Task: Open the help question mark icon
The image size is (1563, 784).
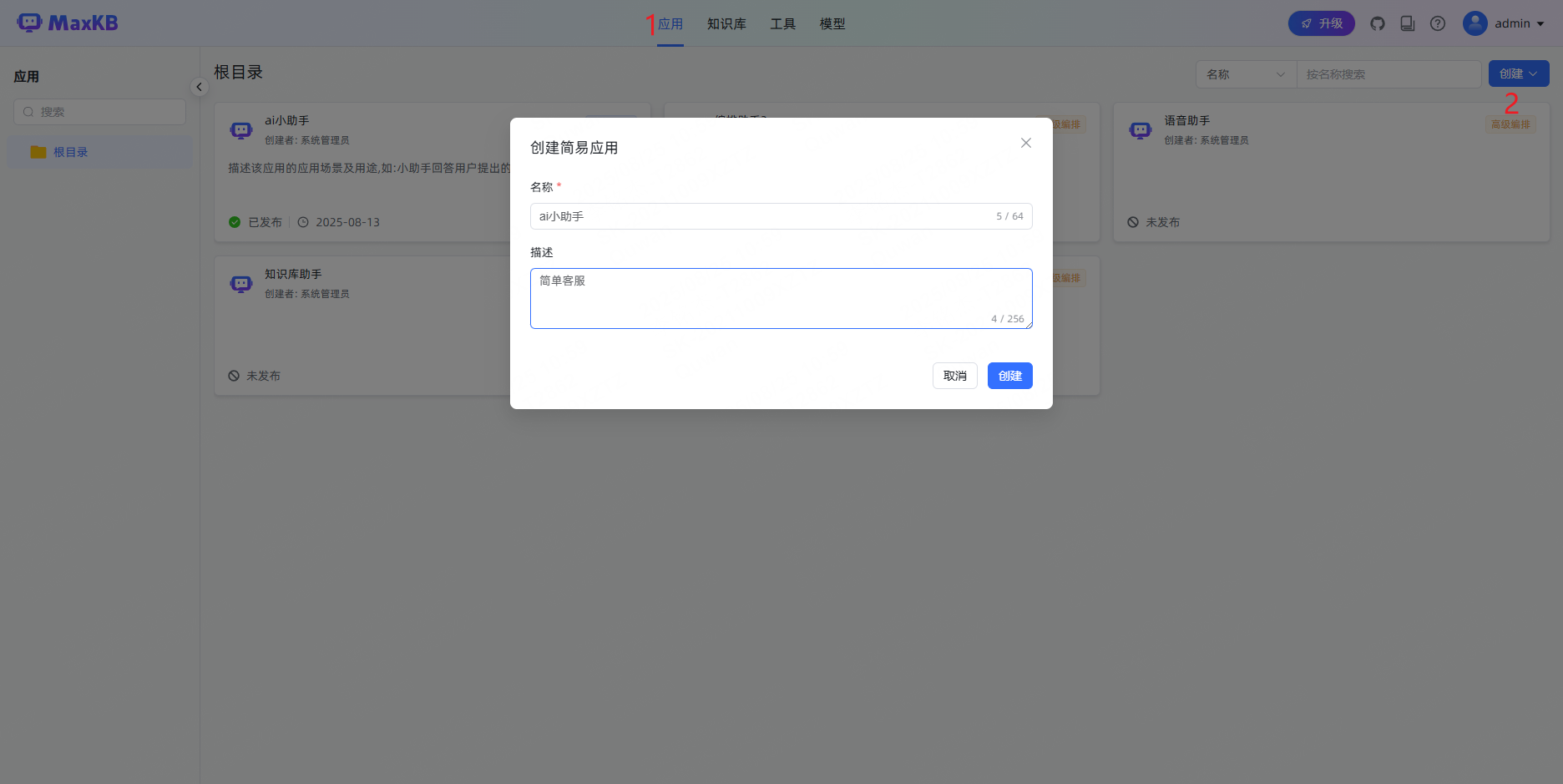Action: point(1438,23)
